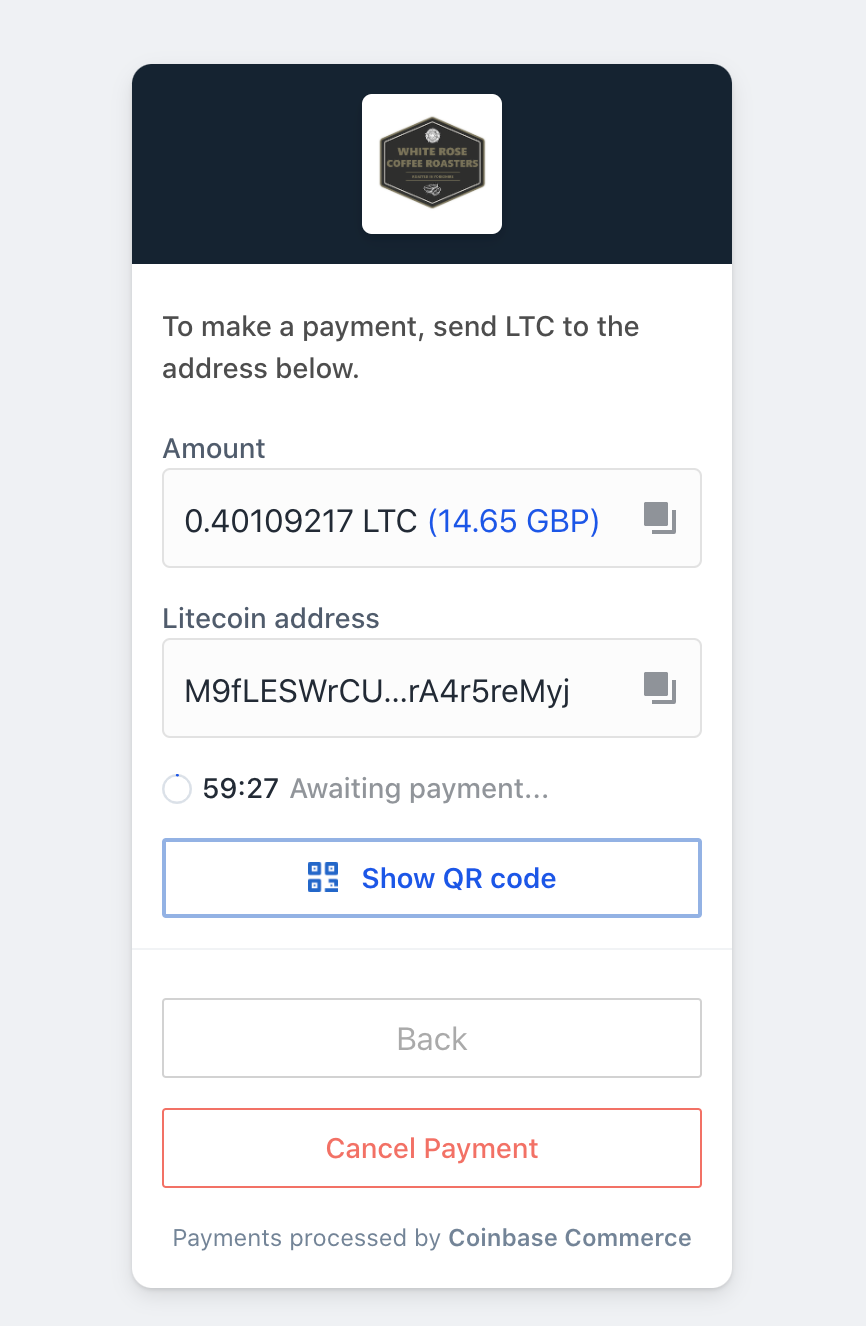Click the payment instruction text
This screenshot has width=866, height=1326.
(x=401, y=347)
